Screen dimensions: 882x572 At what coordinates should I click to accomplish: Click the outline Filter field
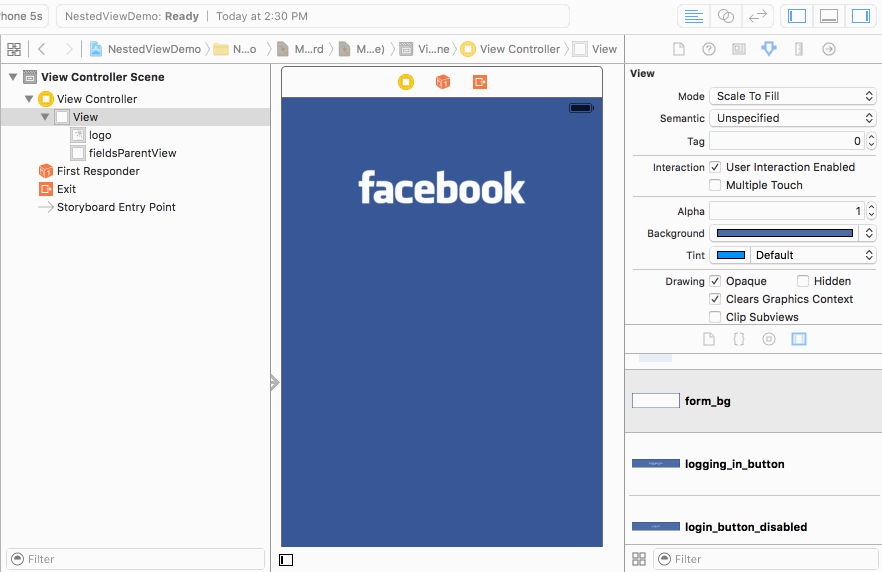[136, 559]
